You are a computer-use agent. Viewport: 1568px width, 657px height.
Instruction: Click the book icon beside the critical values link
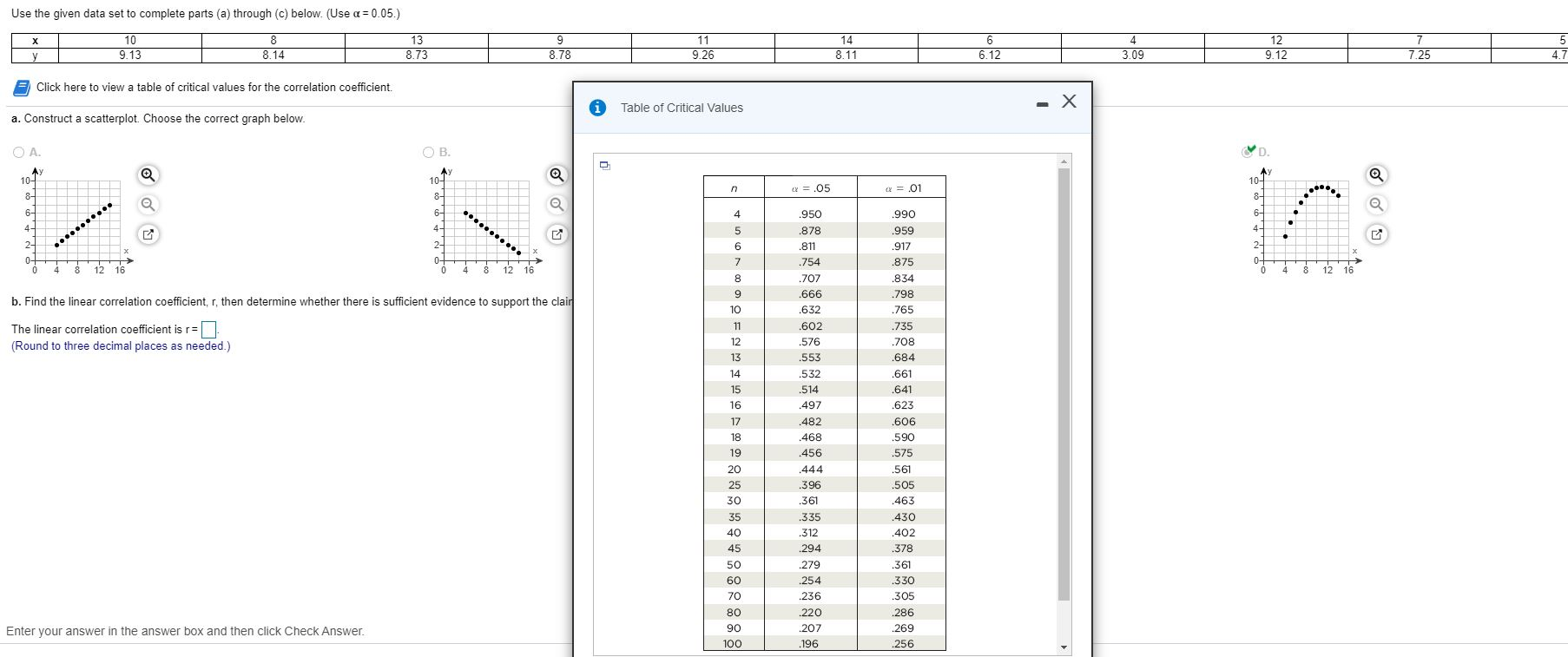coord(22,88)
